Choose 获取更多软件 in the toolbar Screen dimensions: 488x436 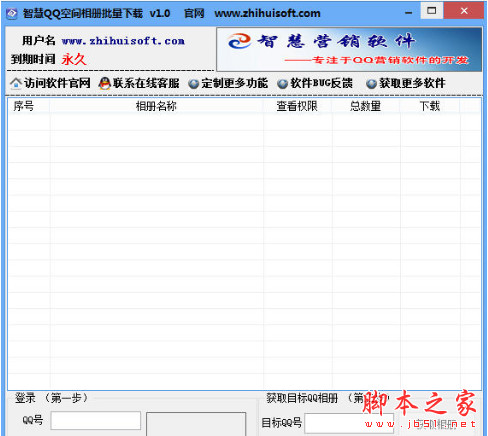pos(412,83)
